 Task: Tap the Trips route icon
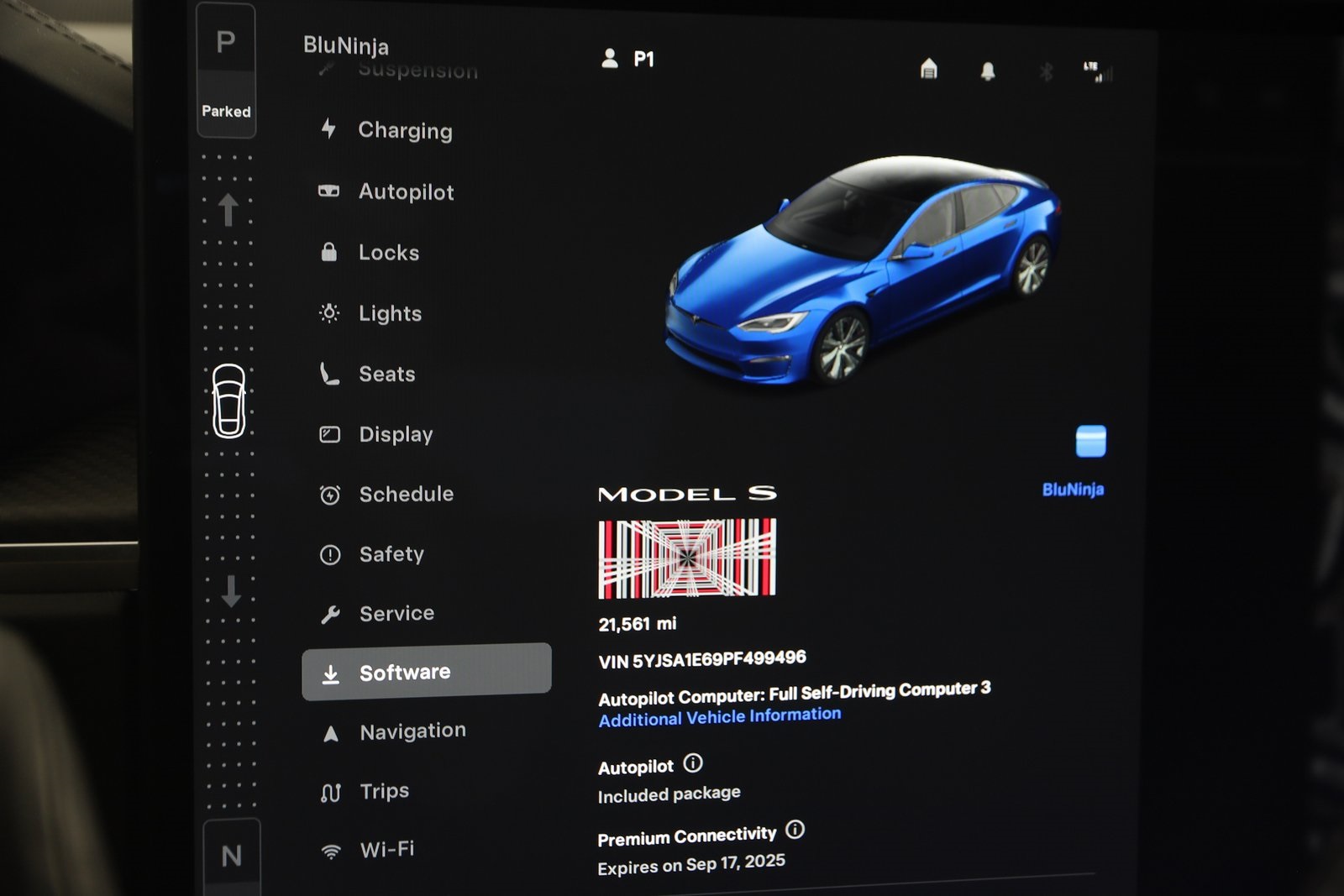331,793
